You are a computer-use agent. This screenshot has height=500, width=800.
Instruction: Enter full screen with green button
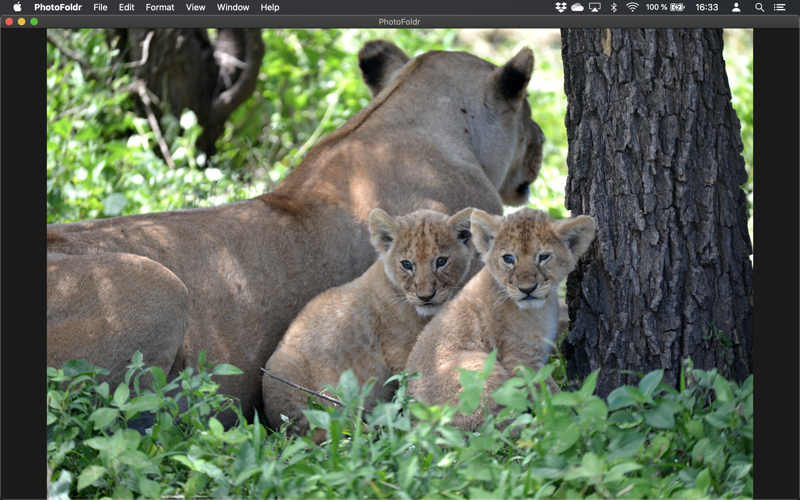coord(34,21)
